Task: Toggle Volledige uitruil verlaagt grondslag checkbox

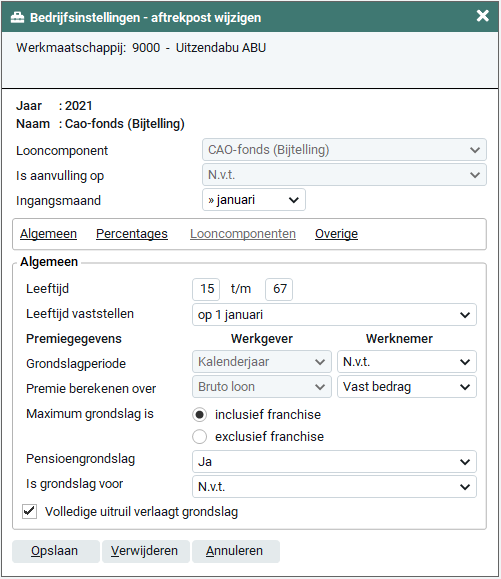Action: [x=29, y=511]
